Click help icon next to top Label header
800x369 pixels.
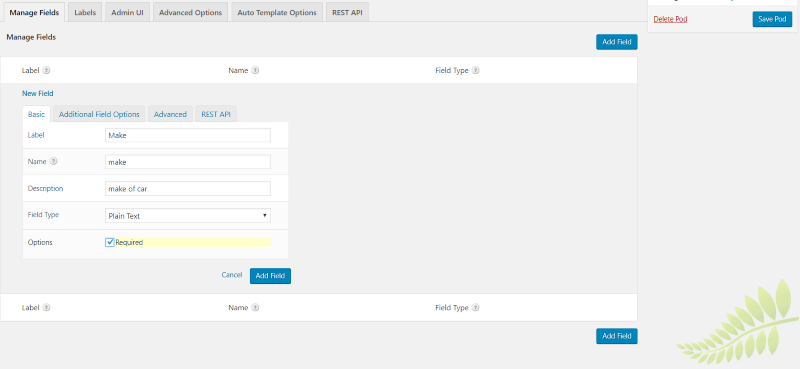(x=46, y=70)
